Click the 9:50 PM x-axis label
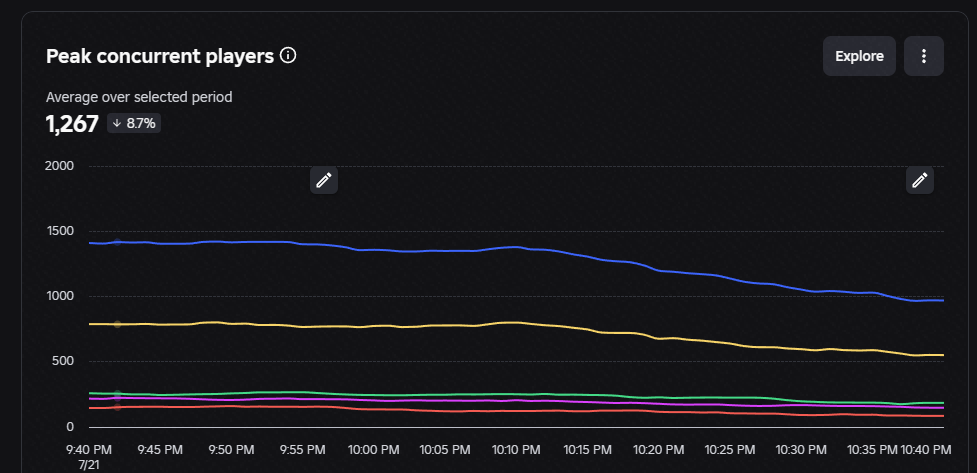 click(x=231, y=449)
